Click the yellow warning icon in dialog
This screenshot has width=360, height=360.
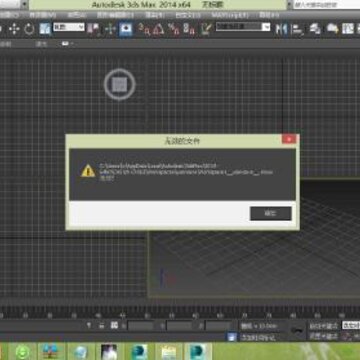(88, 171)
